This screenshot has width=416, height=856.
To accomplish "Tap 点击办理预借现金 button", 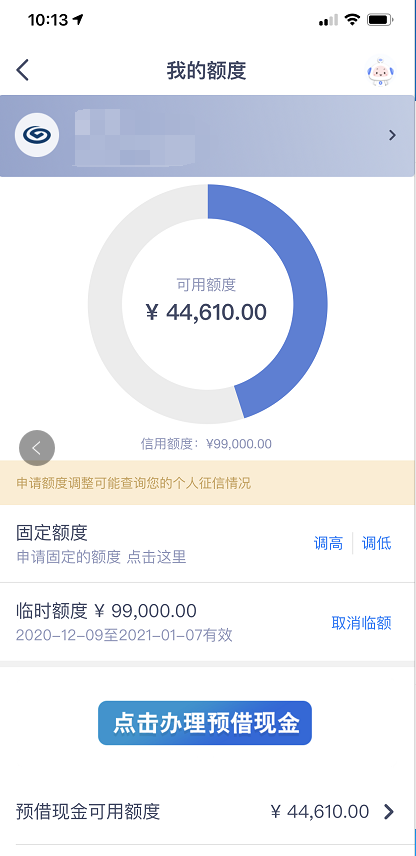I will (x=205, y=723).
